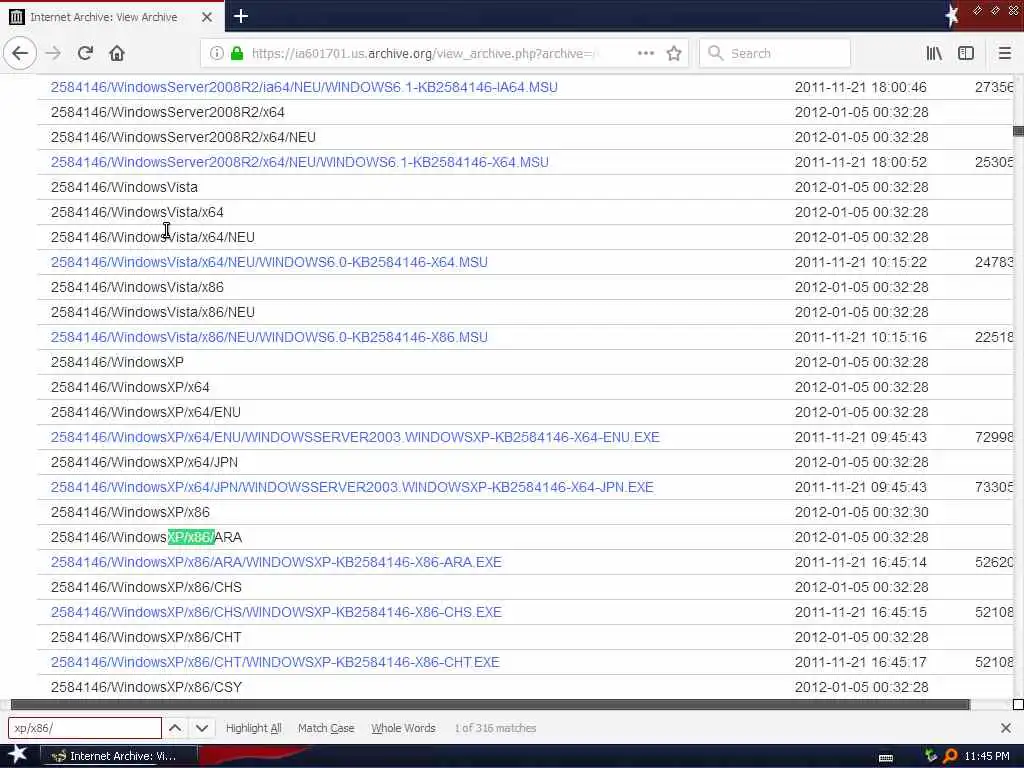Find previous match with up arrow

tap(175, 728)
